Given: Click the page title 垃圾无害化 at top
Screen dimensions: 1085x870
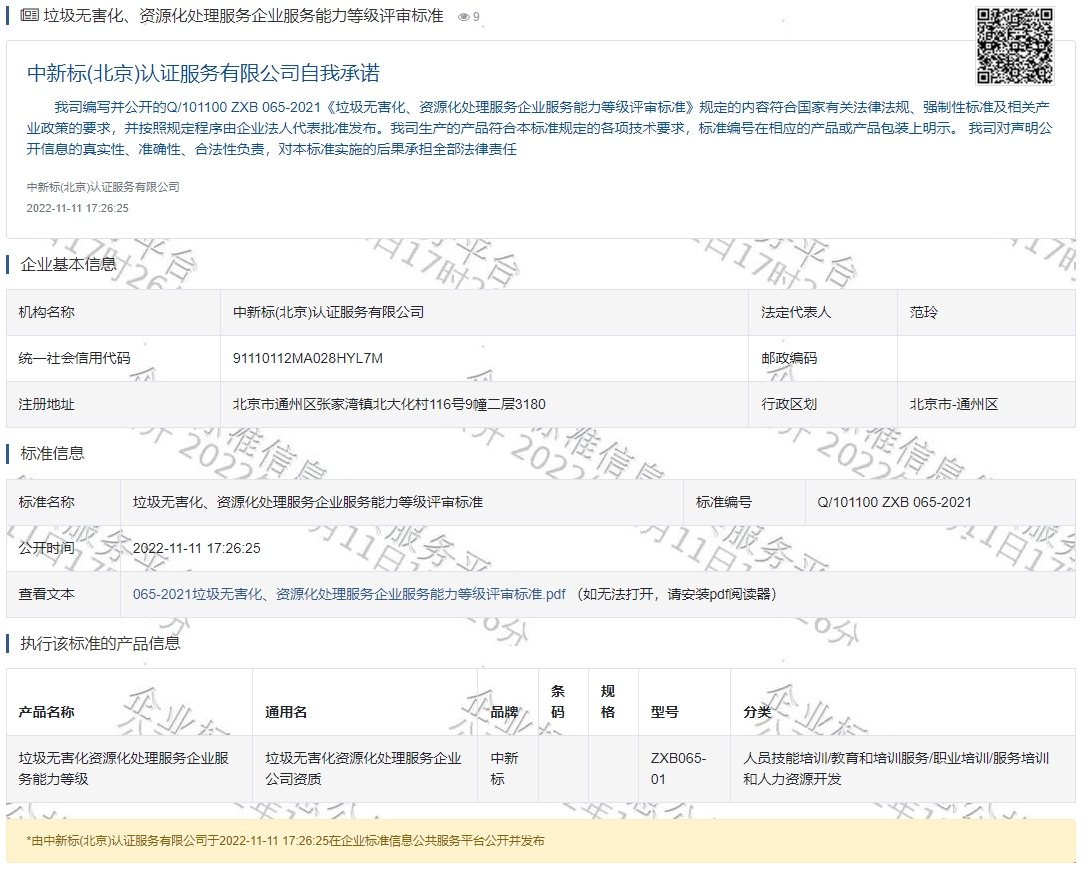Looking at the screenshot, I should (x=243, y=16).
